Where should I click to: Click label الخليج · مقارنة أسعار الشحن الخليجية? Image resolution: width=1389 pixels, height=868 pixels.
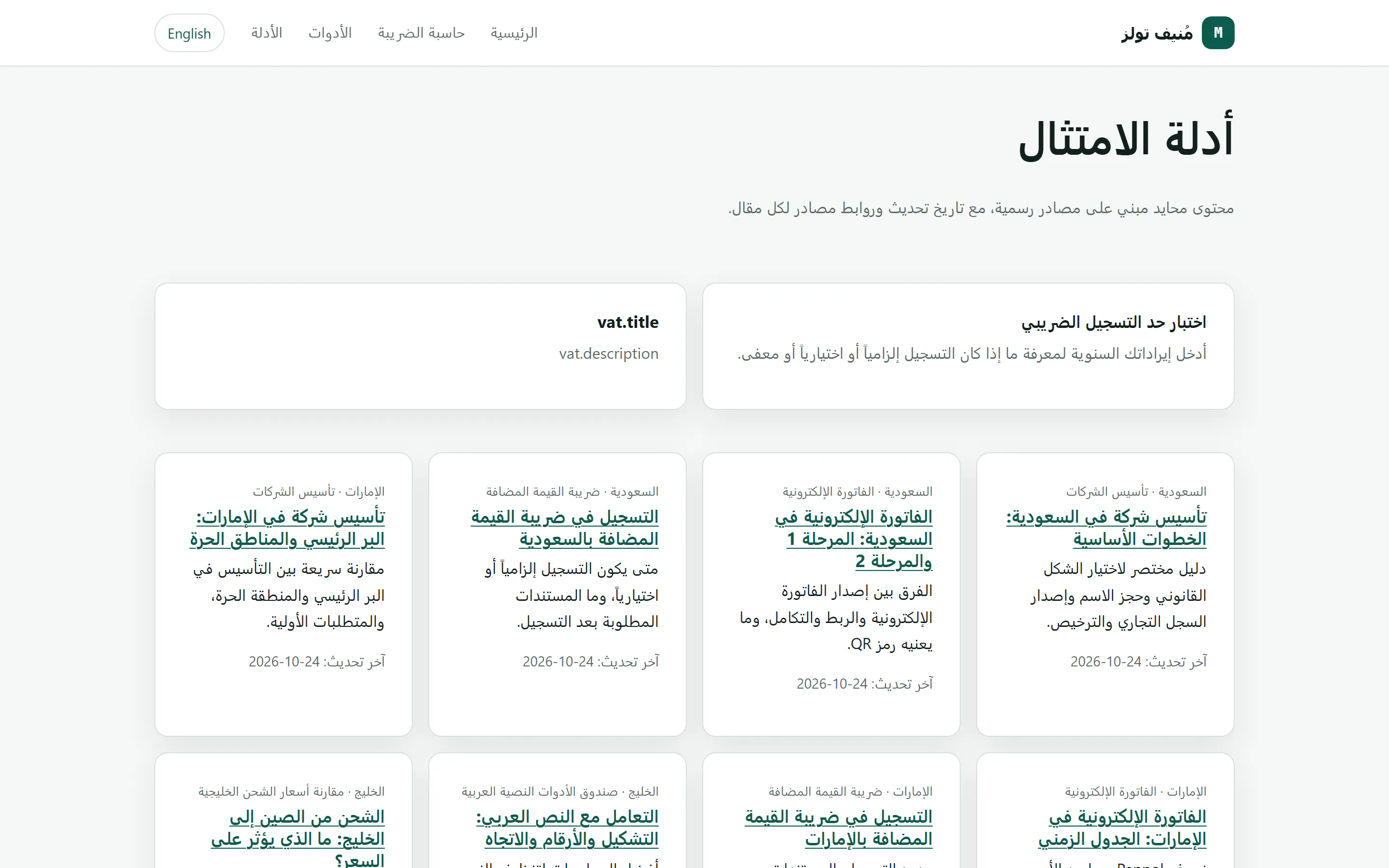[292, 791]
